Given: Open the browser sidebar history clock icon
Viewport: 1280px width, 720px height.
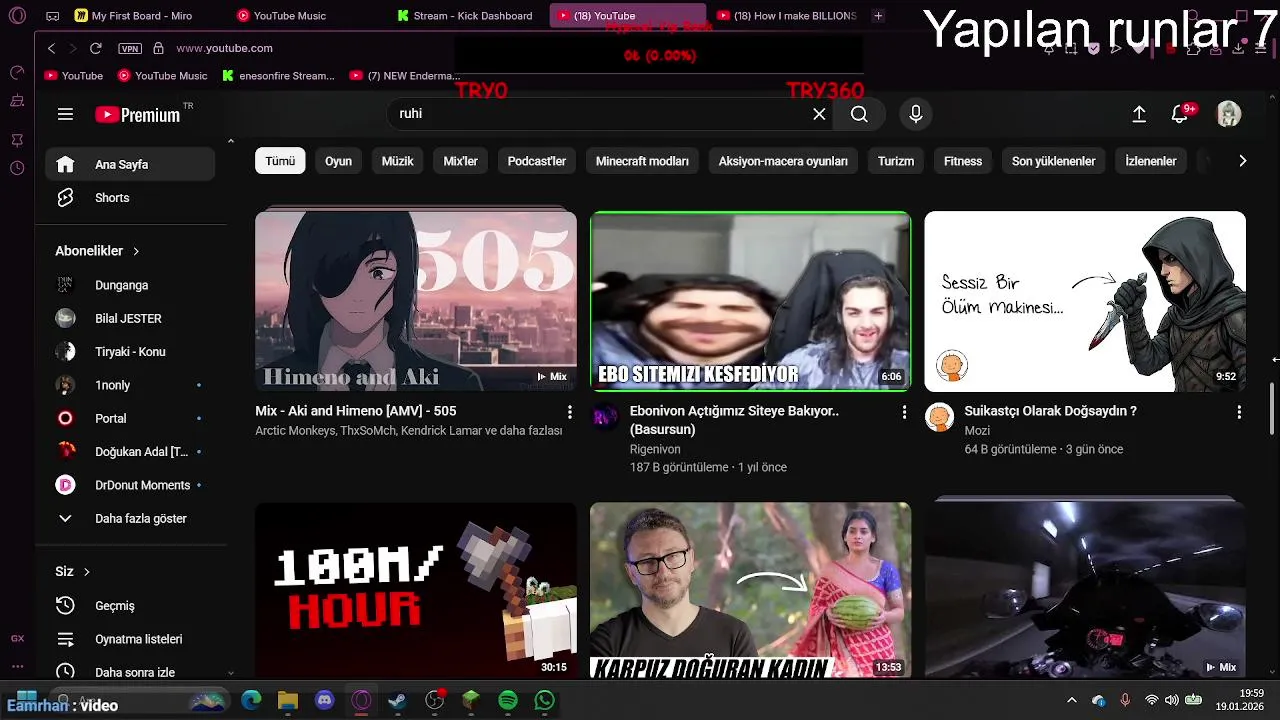Looking at the screenshot, I should click(17, 168).
